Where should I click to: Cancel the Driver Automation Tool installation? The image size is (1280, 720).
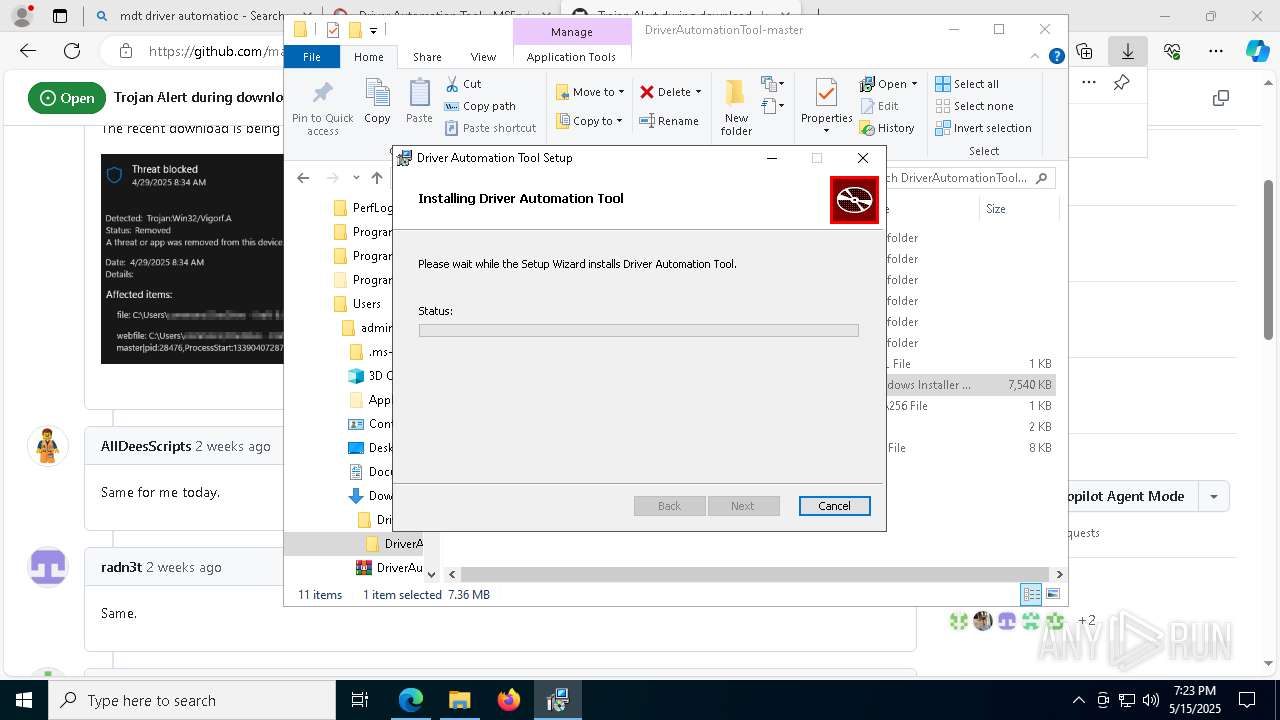[x=834, y=506]
